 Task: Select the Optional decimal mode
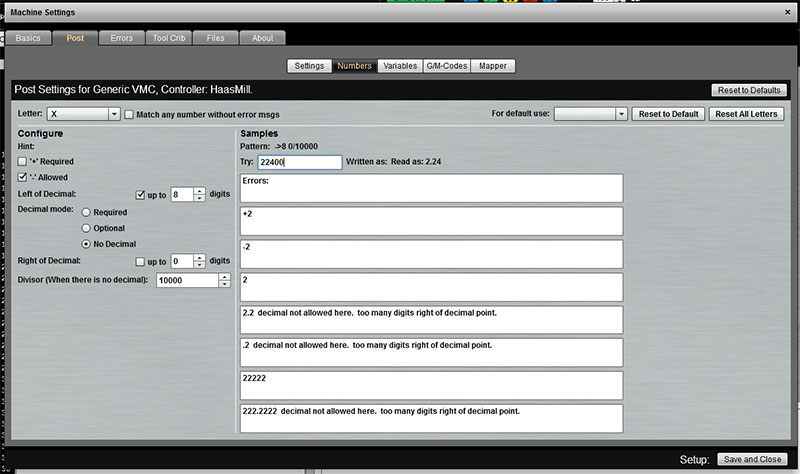tap(86, 228)
